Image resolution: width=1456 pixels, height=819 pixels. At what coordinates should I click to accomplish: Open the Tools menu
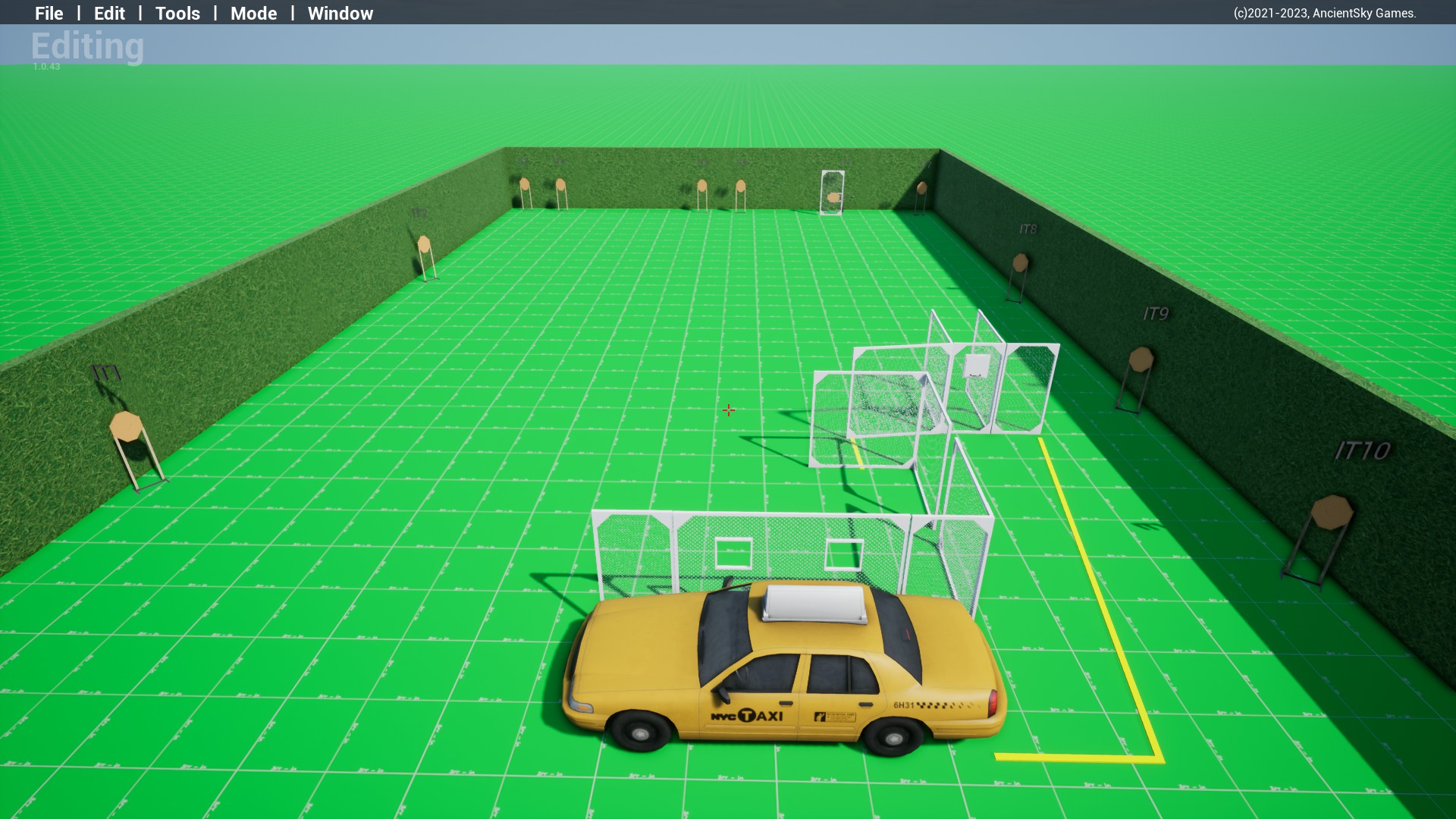click(177, 13)
